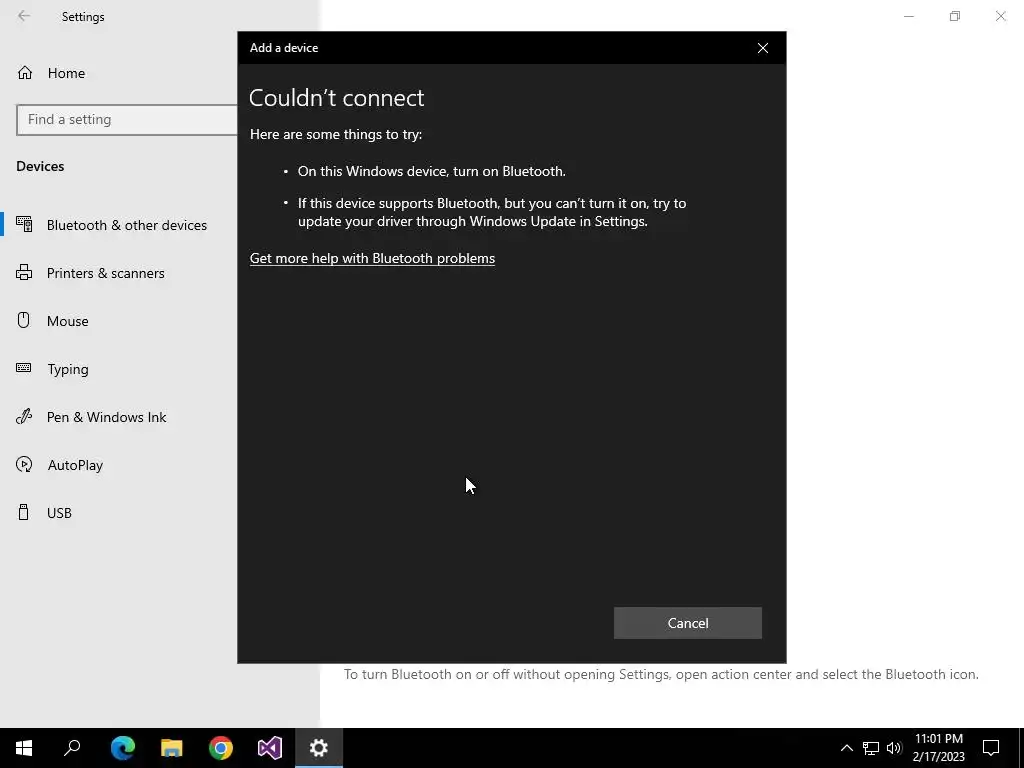Image resolution: width=1024 pixels, height=768 pixels.
Task: Select Bluetooth & other devices
Action: [x=127, y=225]
